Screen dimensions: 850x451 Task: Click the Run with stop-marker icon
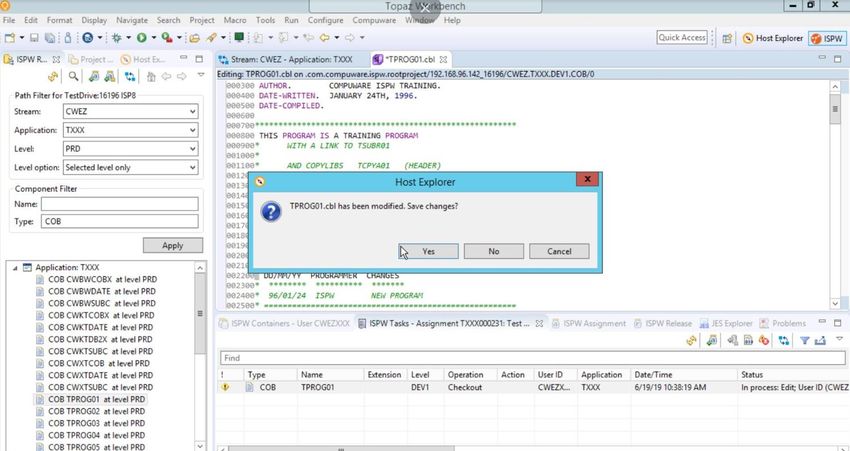pos(167,38)
